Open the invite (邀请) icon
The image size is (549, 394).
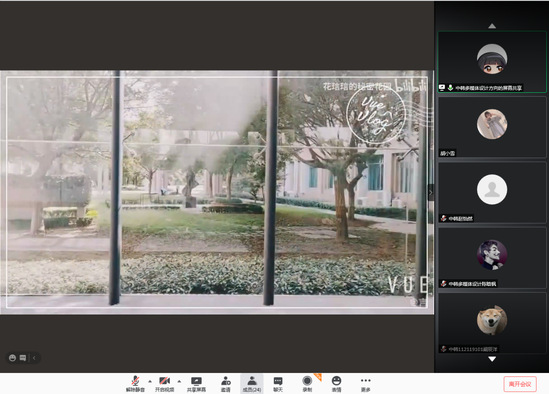tap(226, 384)
